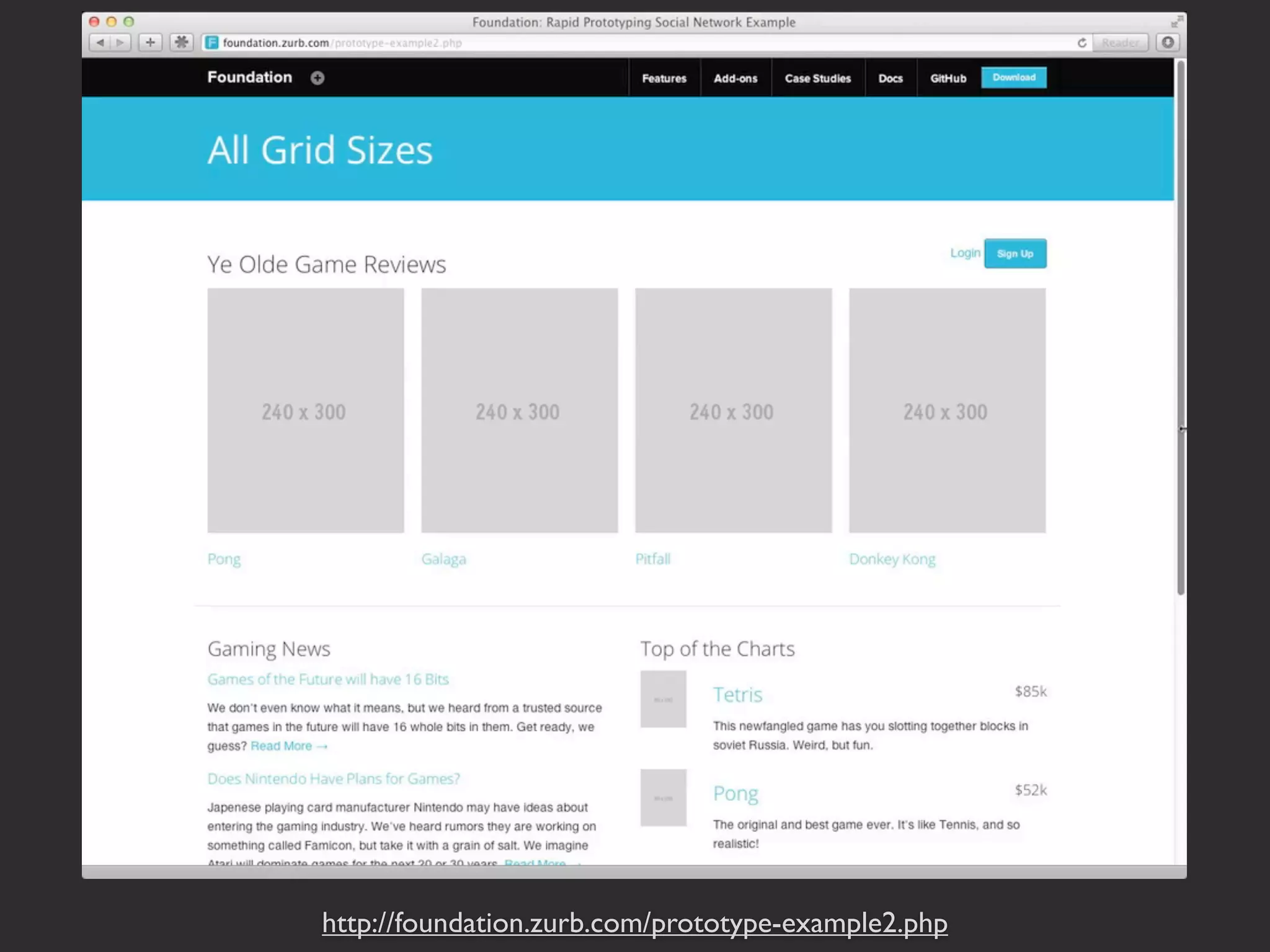
Task: Click the Tetris thumbnail in charts
Action: pyautogui.click(x=664, y=699)
